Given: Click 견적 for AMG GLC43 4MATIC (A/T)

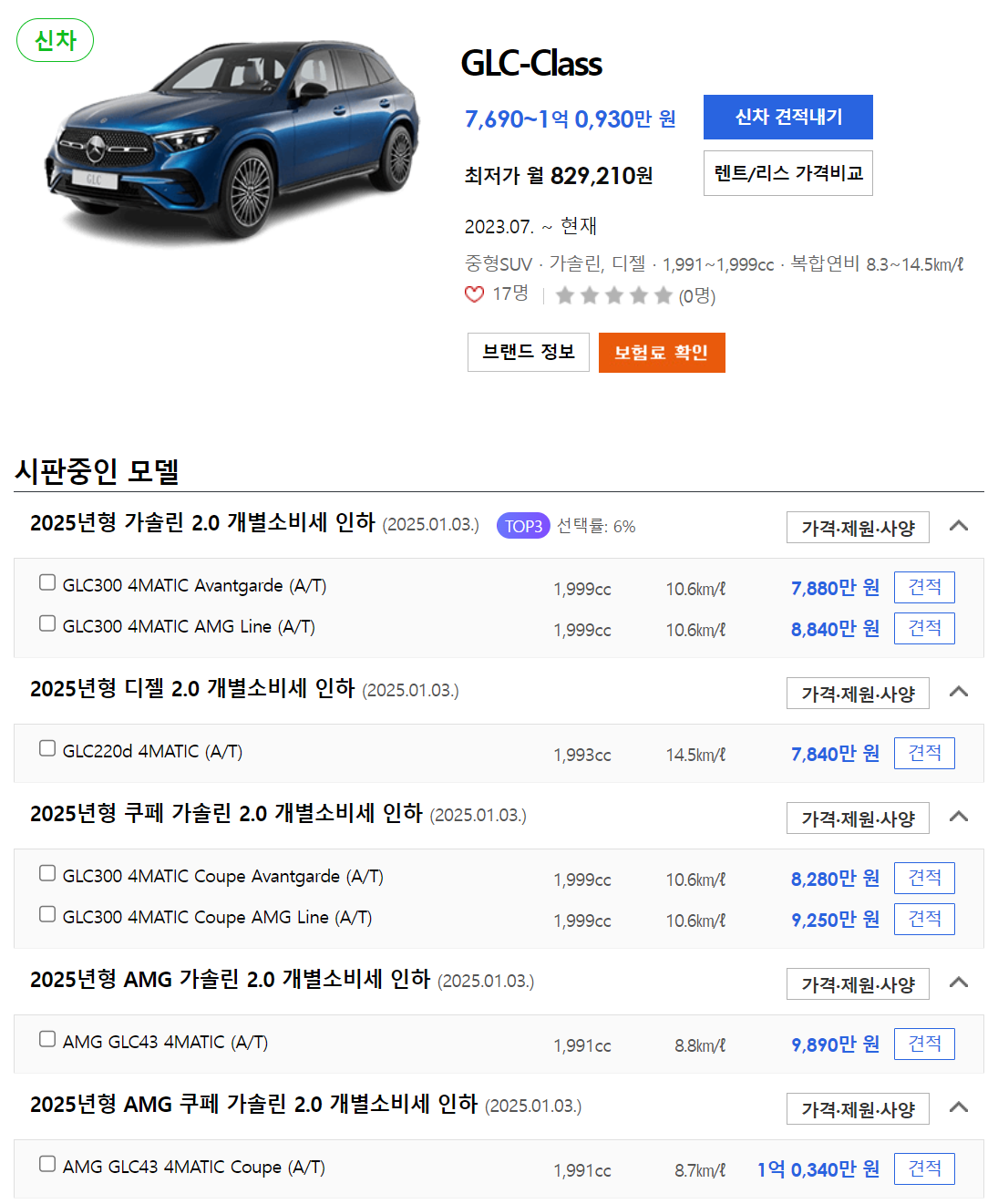Looking at the screenshot, I should tap(924, 1044).
